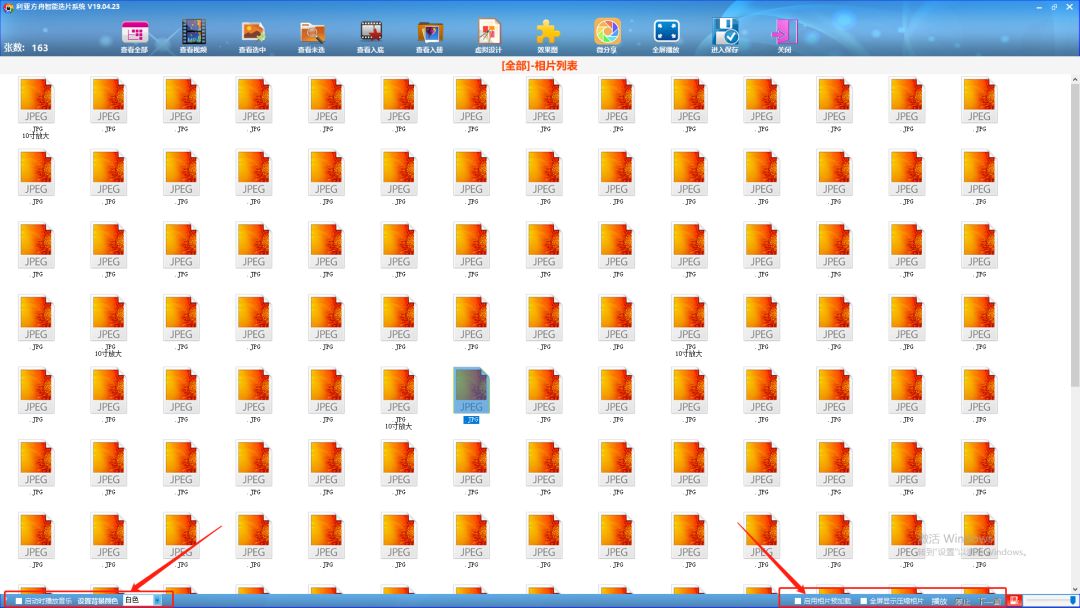Click the 关闭 exit door icon
The image size is (1080, 608).
pos(784,36)
